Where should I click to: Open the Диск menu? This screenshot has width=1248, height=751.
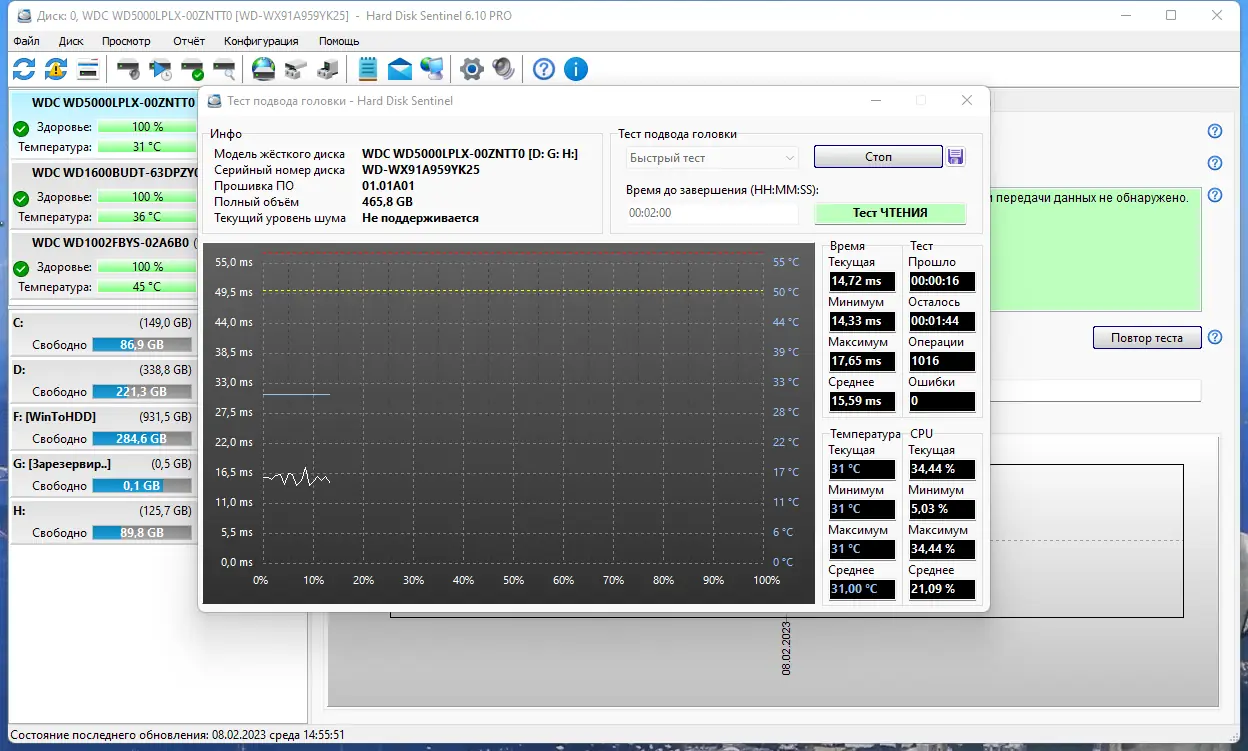pos(71,41)
